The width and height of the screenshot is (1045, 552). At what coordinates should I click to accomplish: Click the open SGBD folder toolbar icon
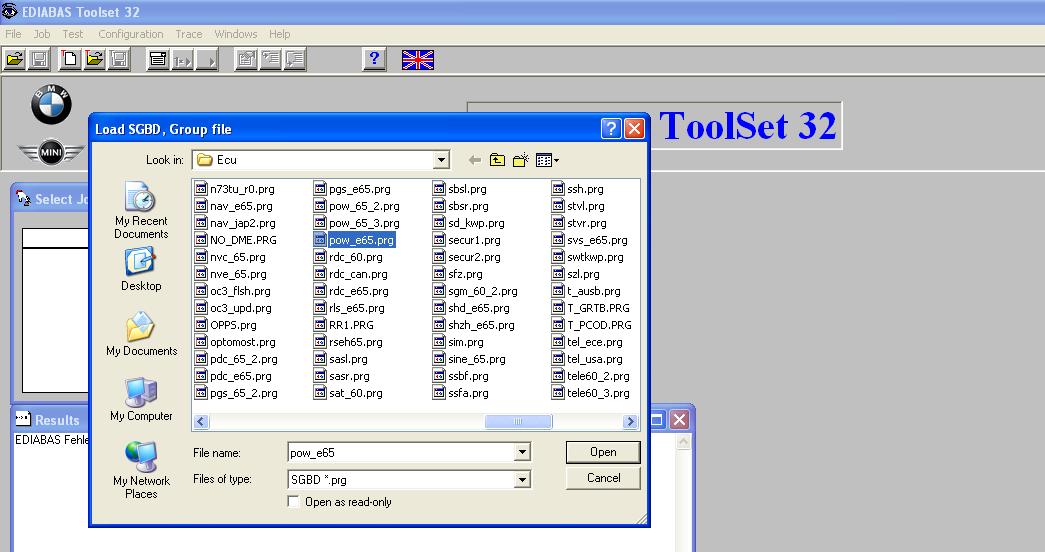15,59
